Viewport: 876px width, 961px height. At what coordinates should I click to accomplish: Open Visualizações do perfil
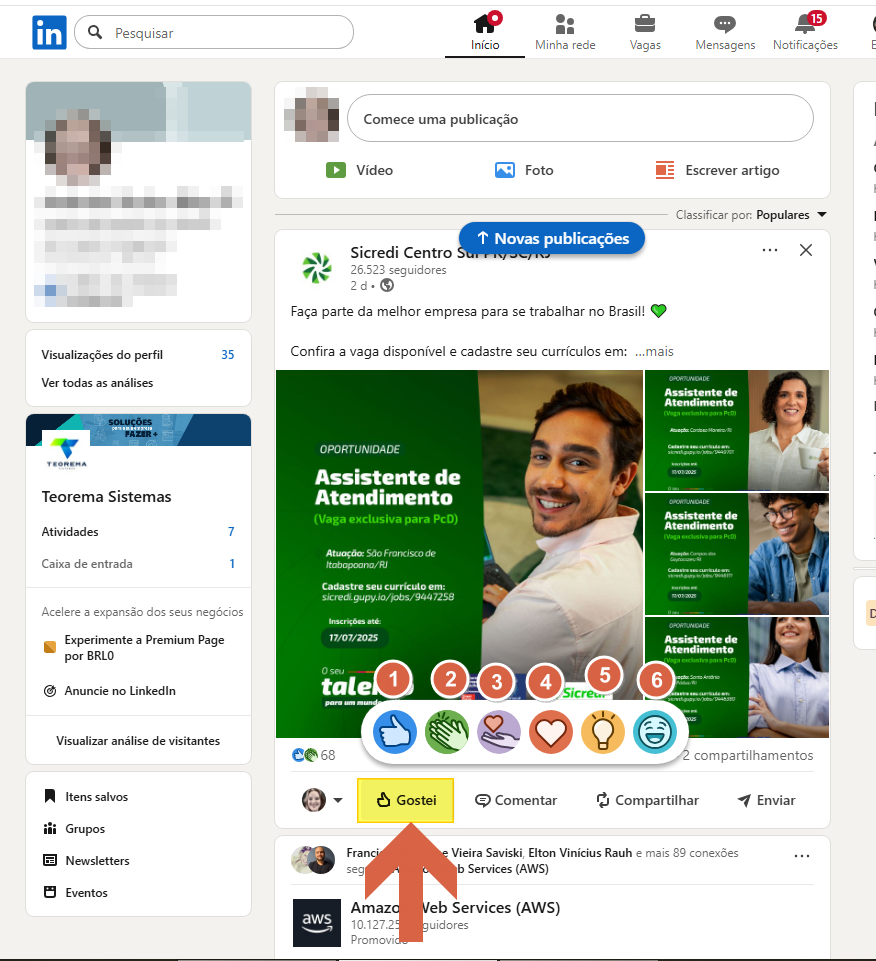pyautogui.click(x=138, y=355)
